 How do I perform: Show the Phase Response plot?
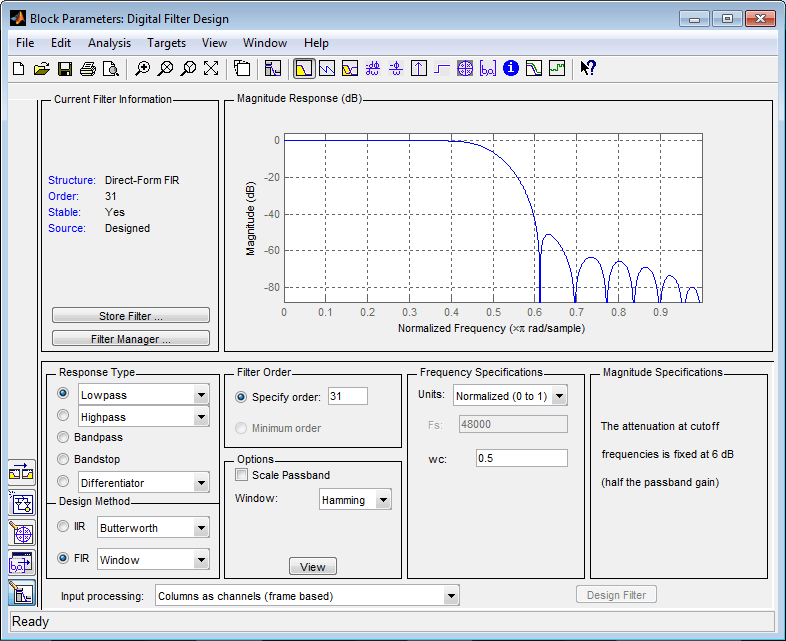click(x=326, y=69)
